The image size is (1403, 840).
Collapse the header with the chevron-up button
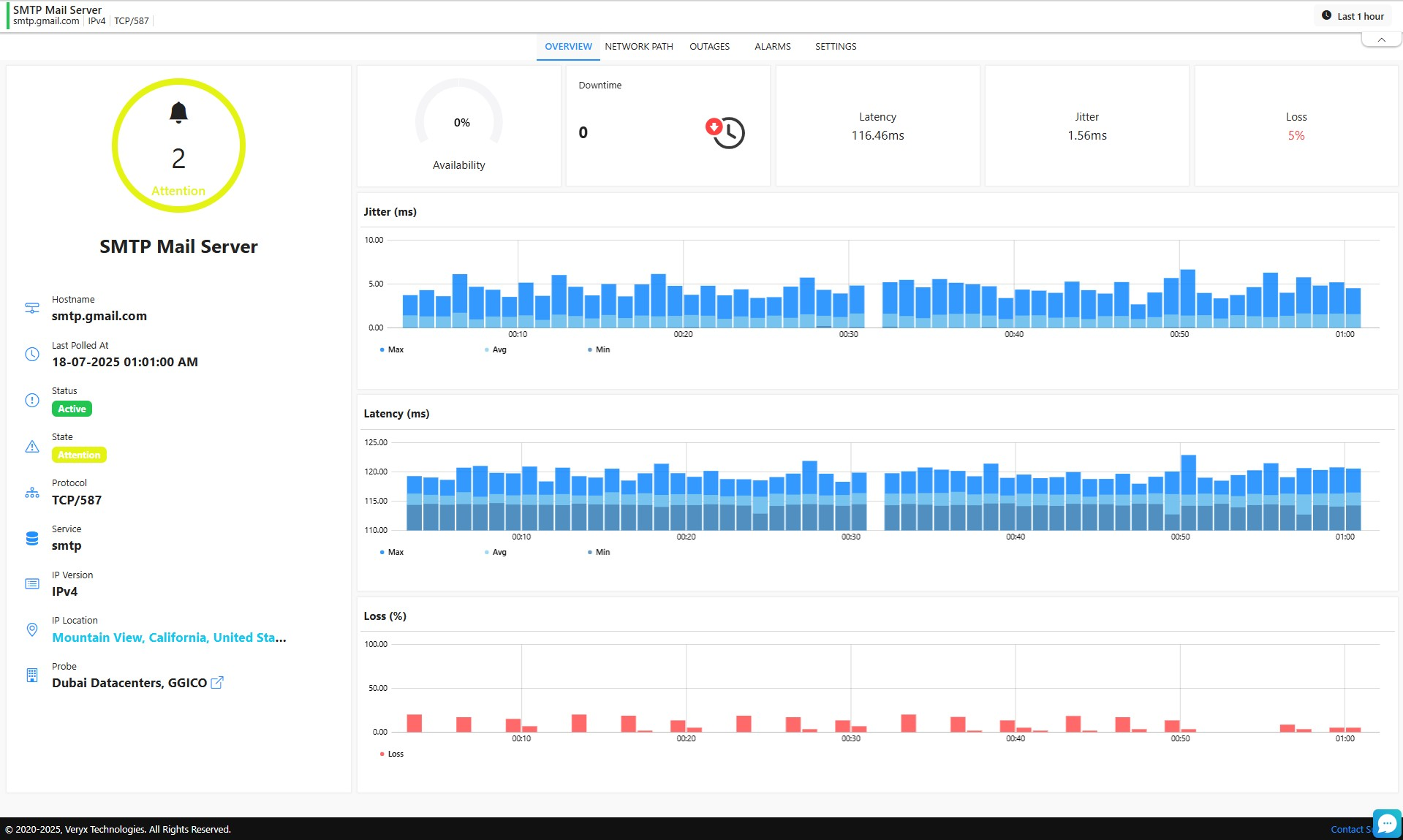[x=1381, y=40]
